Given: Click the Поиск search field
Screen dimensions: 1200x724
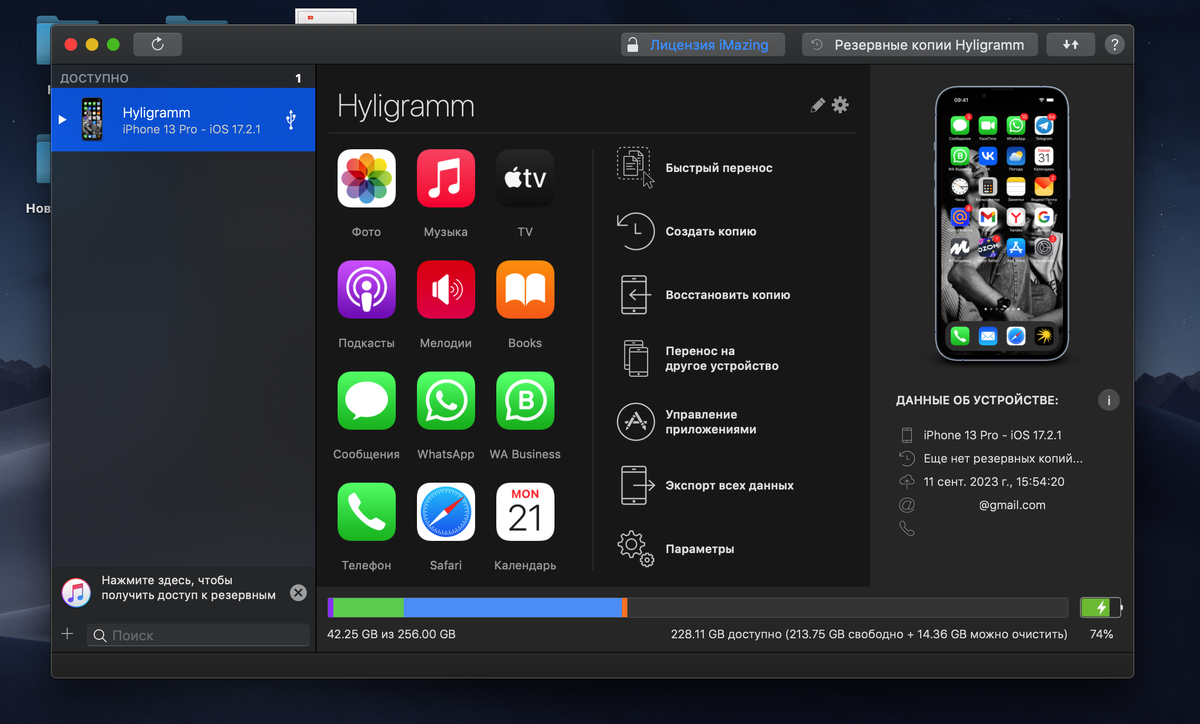Looking at the screenshot, I should pyautogui.click(x=198, y=635).
